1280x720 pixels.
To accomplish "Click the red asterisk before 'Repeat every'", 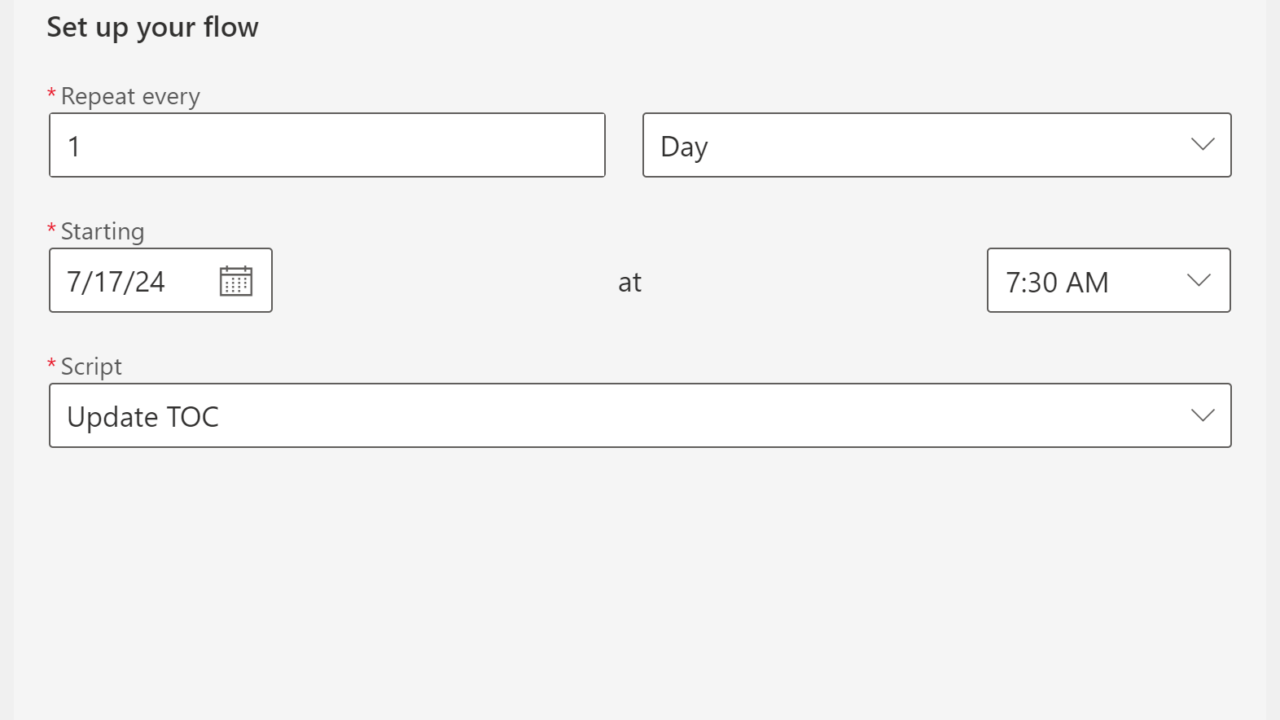I will click(52, 95).
